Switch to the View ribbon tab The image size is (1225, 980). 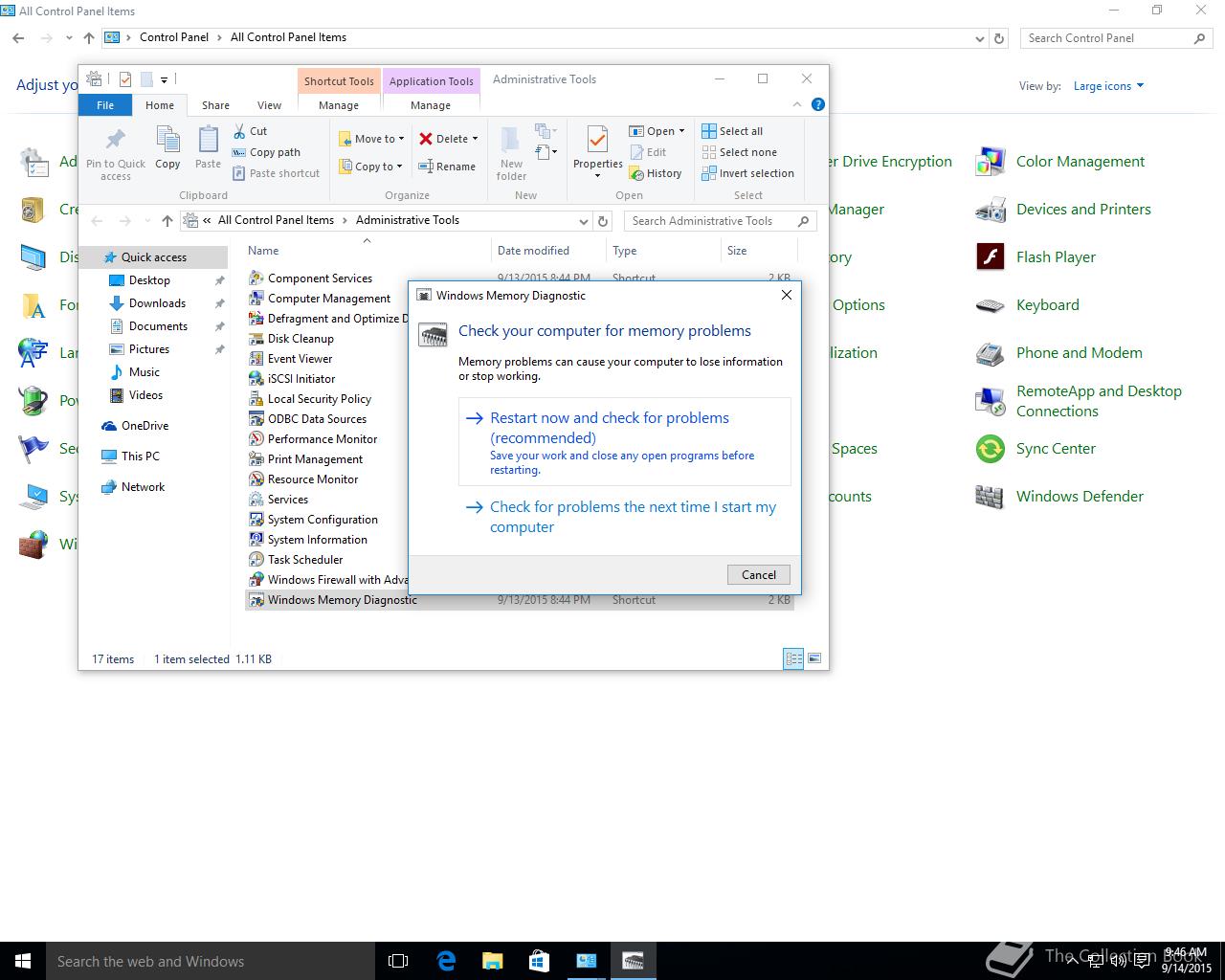point(269,105)
